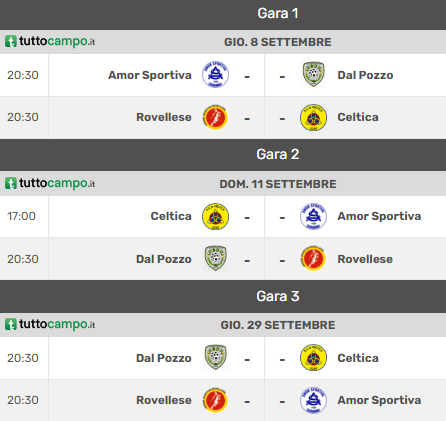Click the 17:00 Celtica match time
This screenshot has height=421, width=446.
tap(21, 216)
